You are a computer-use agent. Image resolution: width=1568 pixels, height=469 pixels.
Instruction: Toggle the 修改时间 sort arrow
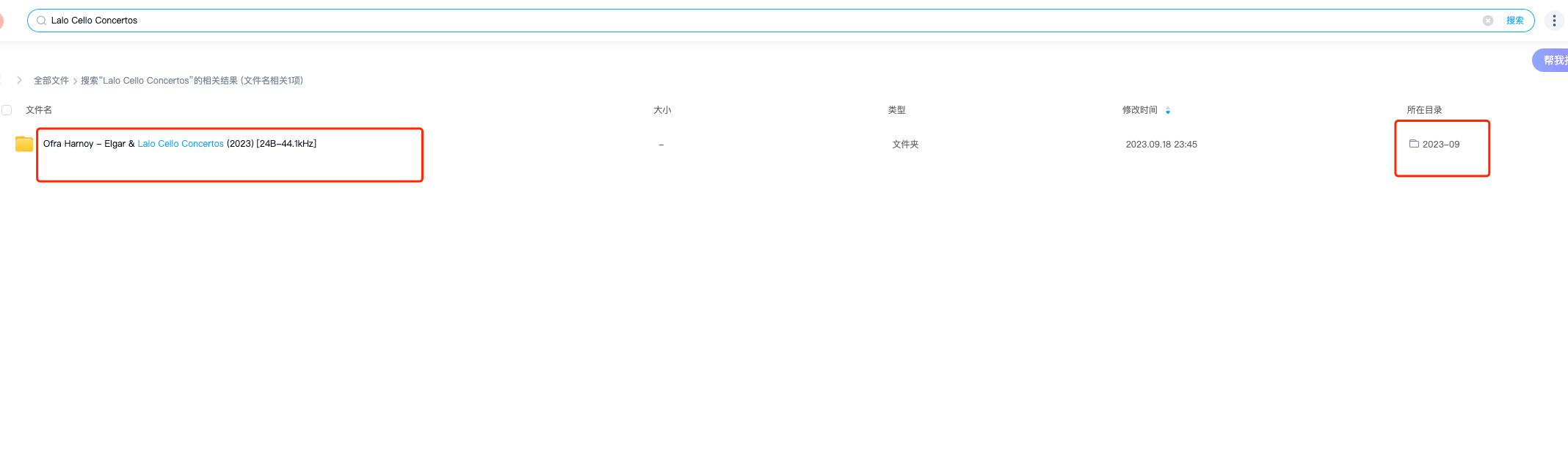coord(1168,111)
